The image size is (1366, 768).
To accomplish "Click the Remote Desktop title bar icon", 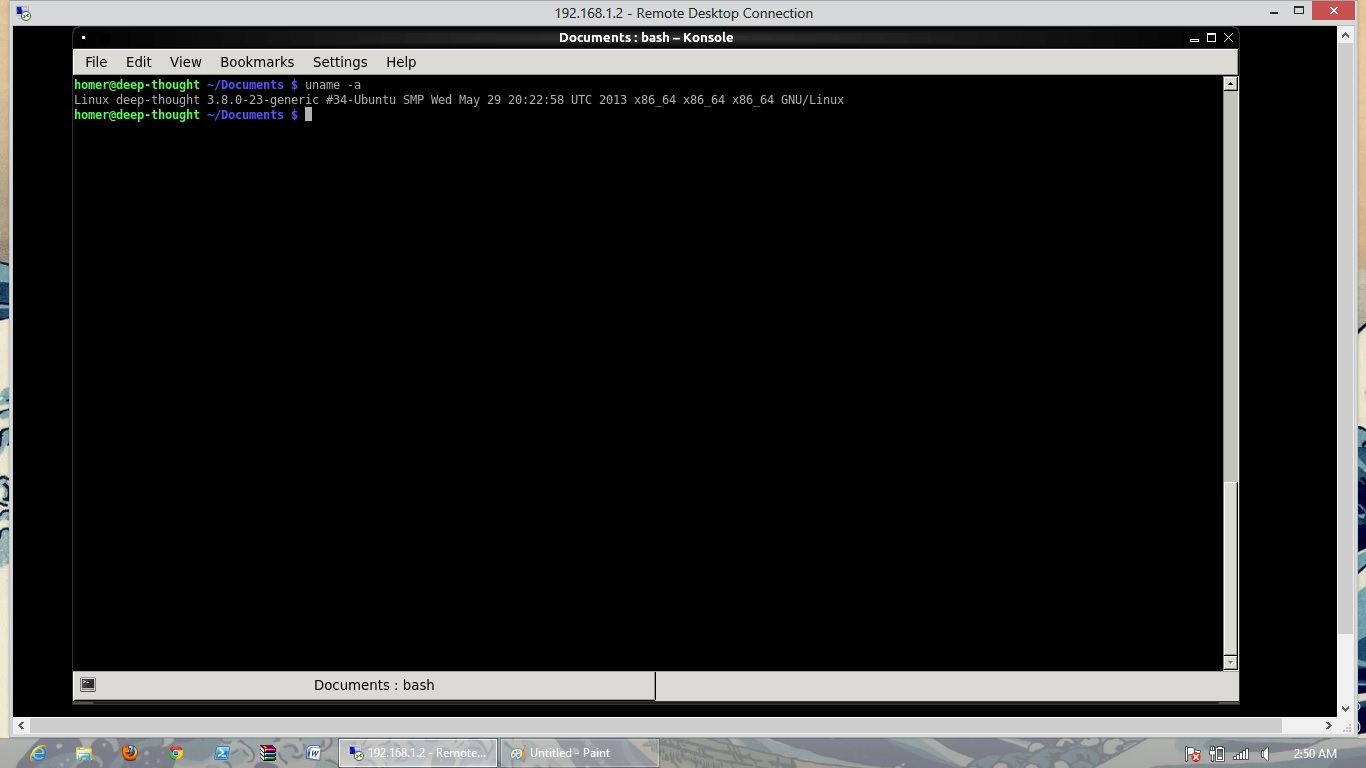I will point(23,13).
